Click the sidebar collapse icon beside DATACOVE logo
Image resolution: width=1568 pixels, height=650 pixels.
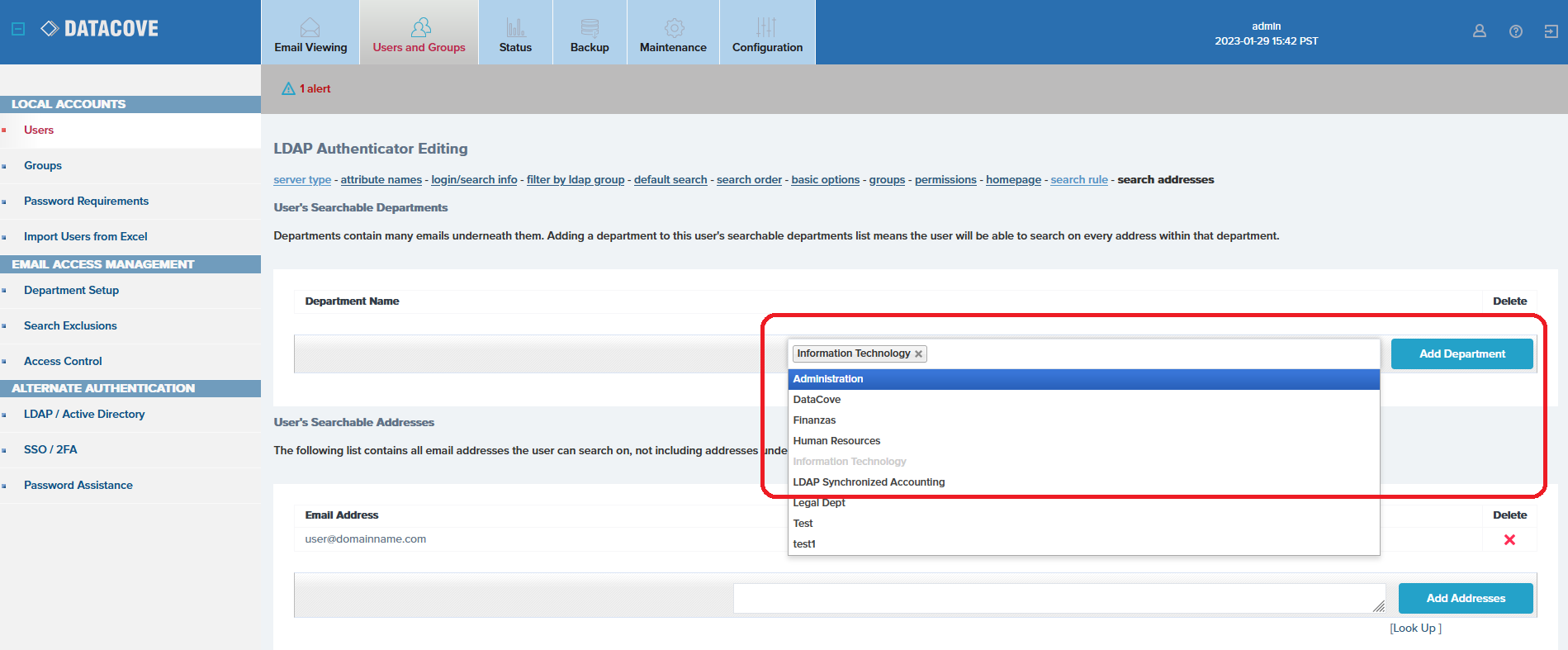18,29
